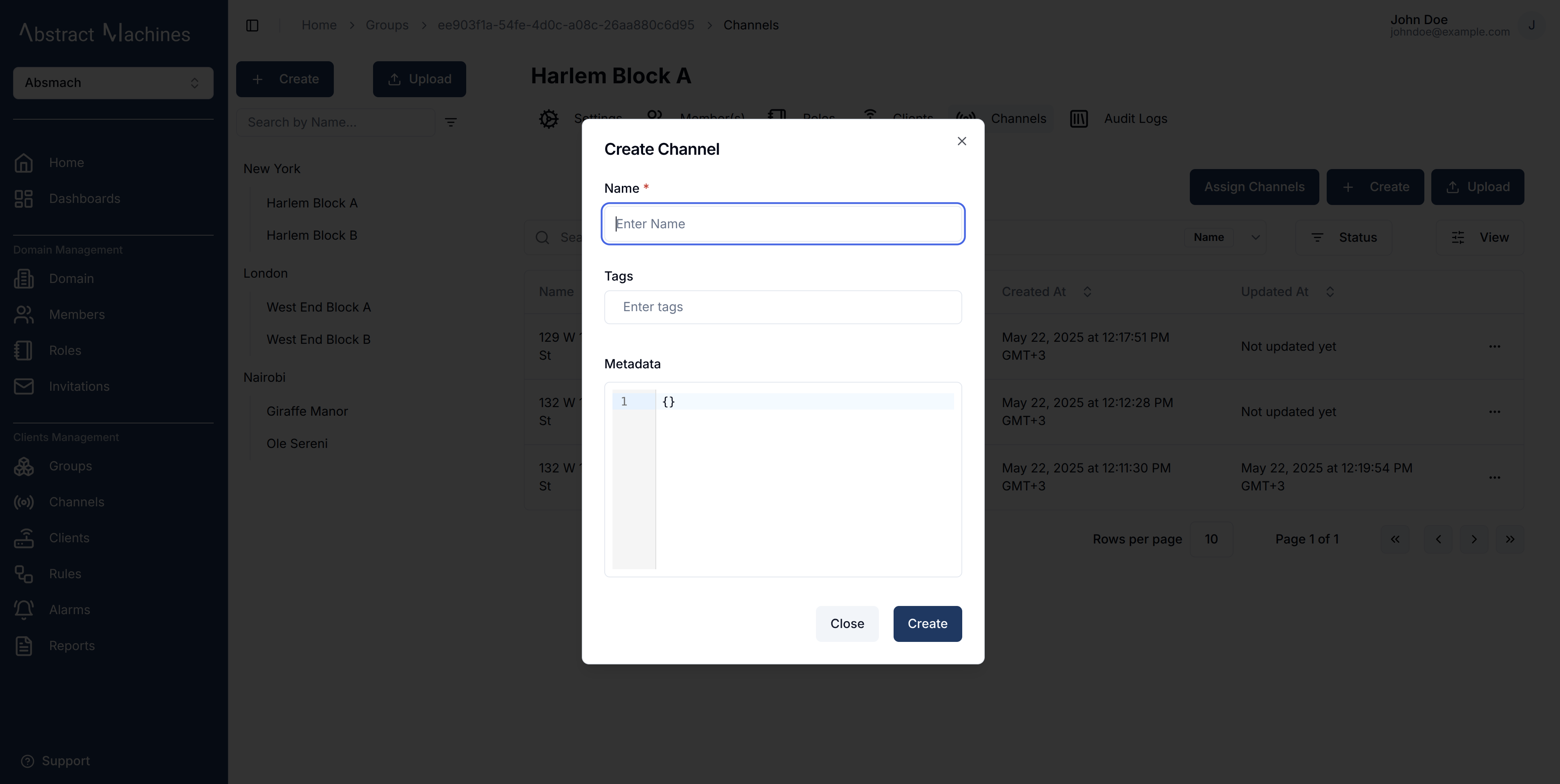Go to Groups in the breadcrumb

pos(387,25)
